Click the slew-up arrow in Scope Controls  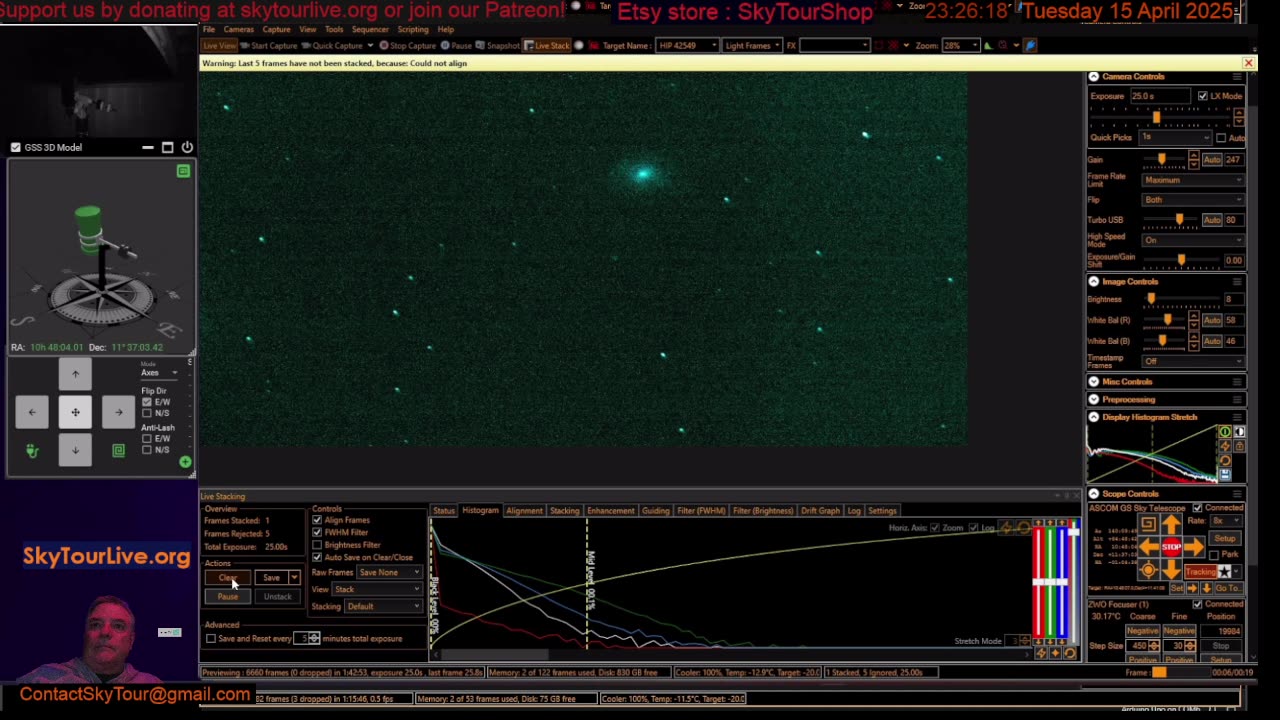[x=1171, y=525]
